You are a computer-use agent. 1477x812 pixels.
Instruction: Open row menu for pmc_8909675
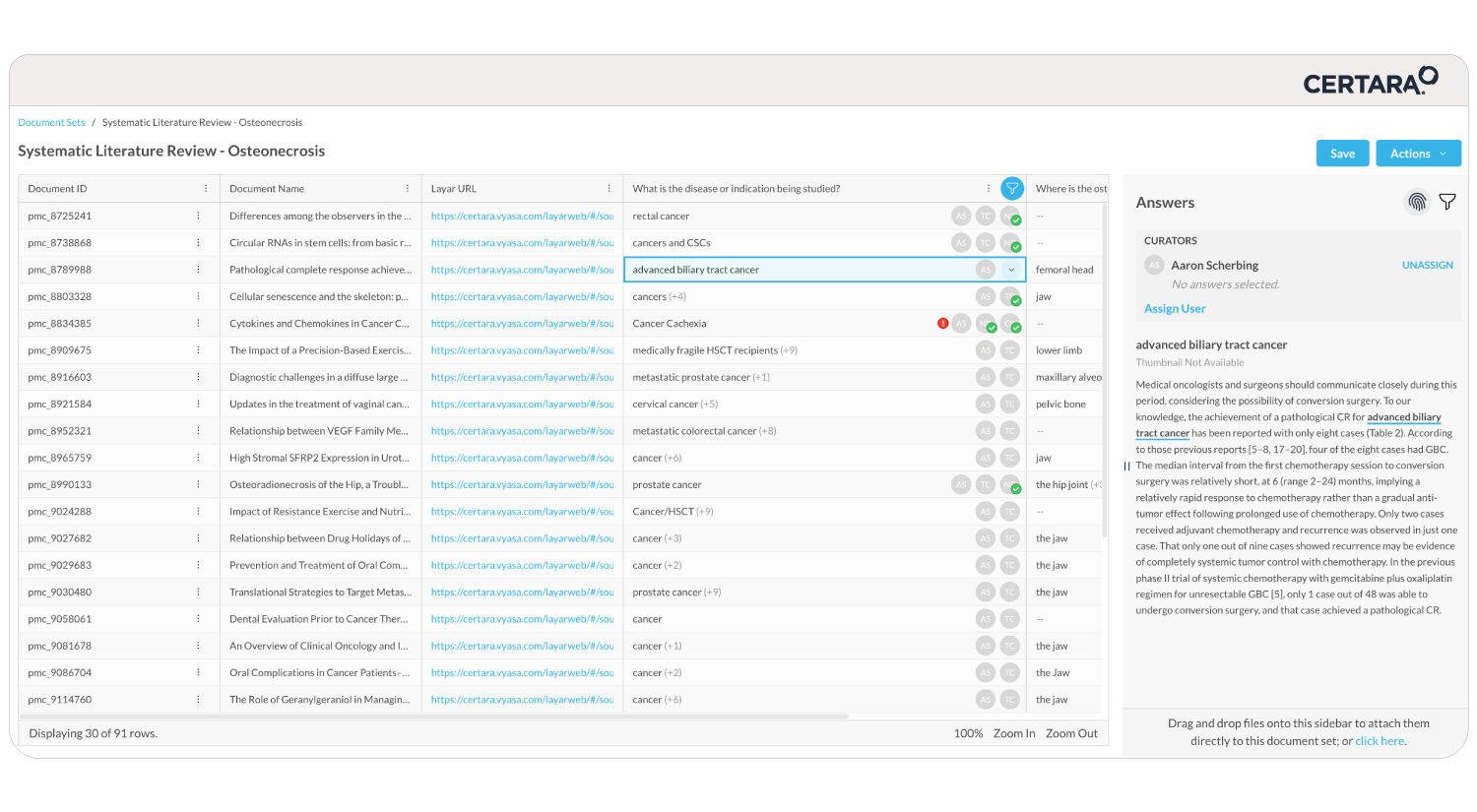tap(198, 350)
